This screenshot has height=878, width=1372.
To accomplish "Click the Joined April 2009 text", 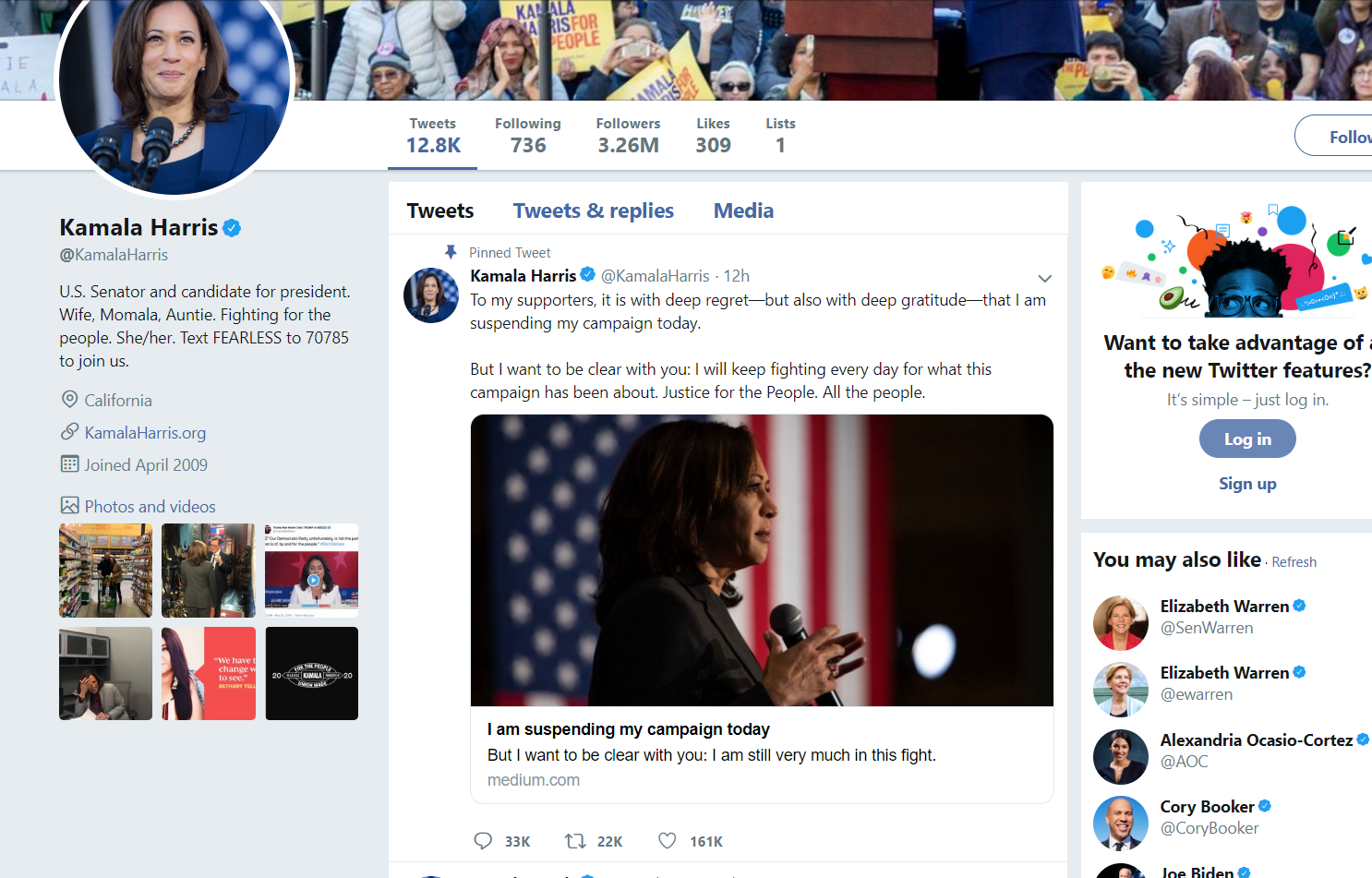I will point(146,464).
